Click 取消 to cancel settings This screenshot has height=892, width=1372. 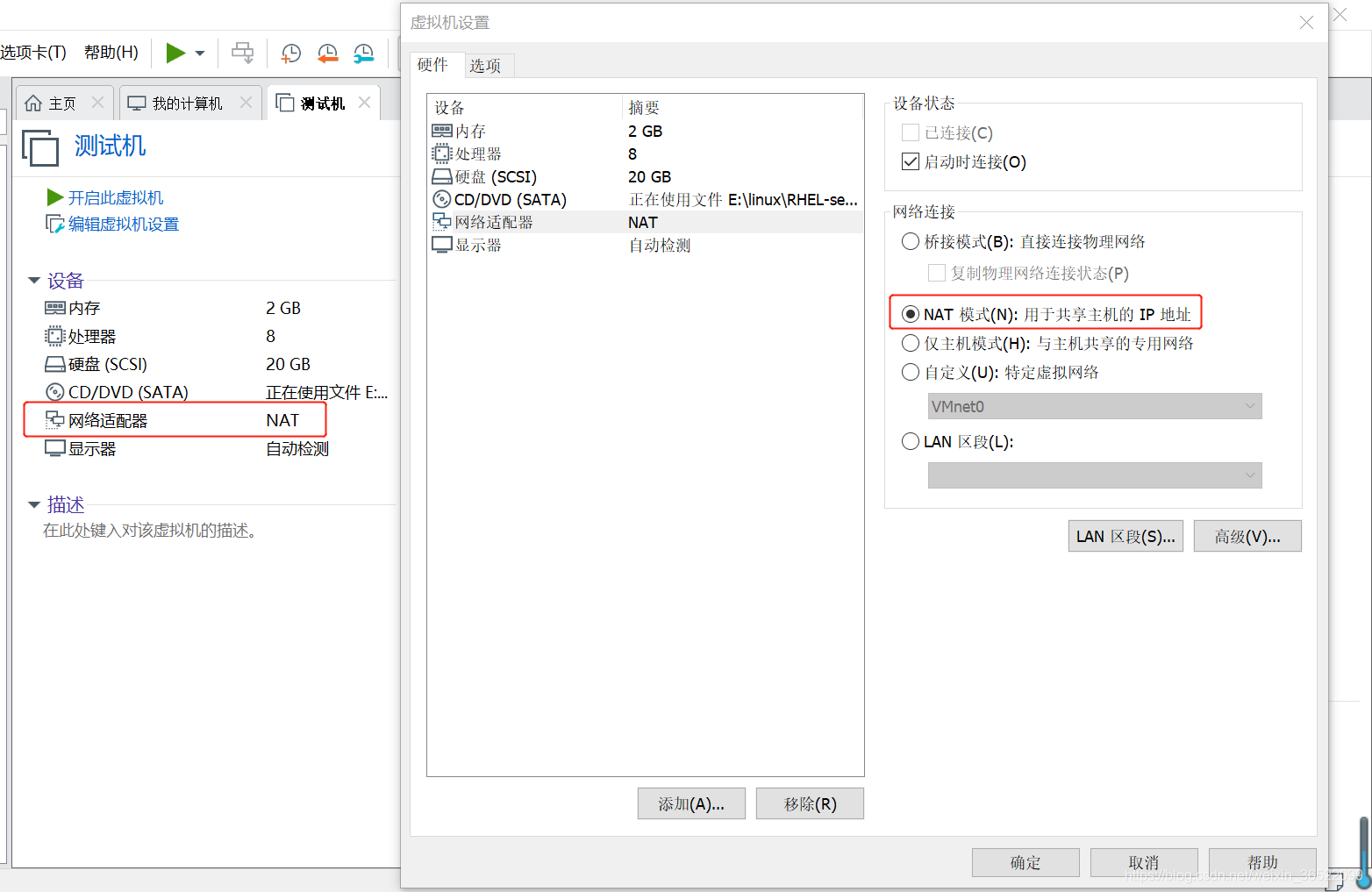point(1144,863)
